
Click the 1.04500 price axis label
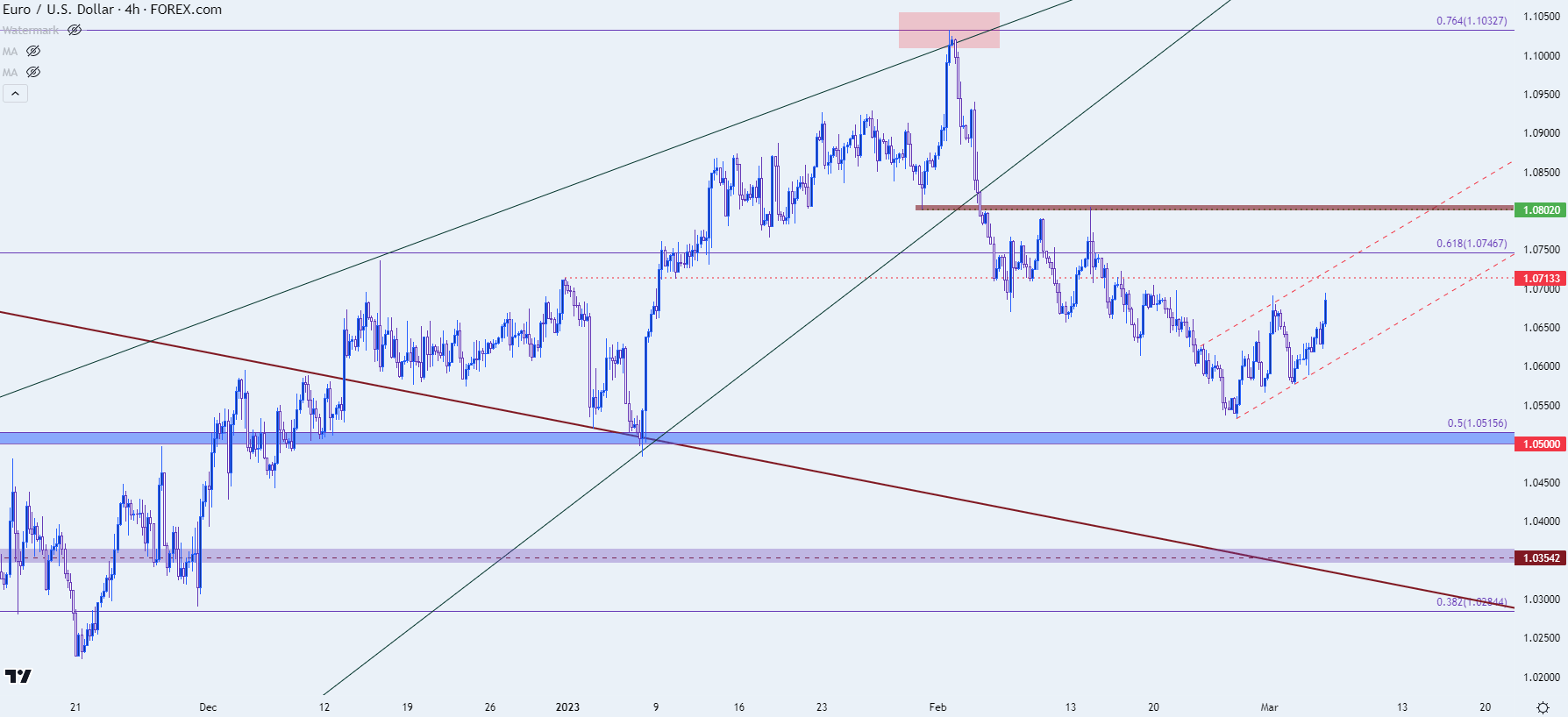pyautogui.click(x=1542, y=483)
